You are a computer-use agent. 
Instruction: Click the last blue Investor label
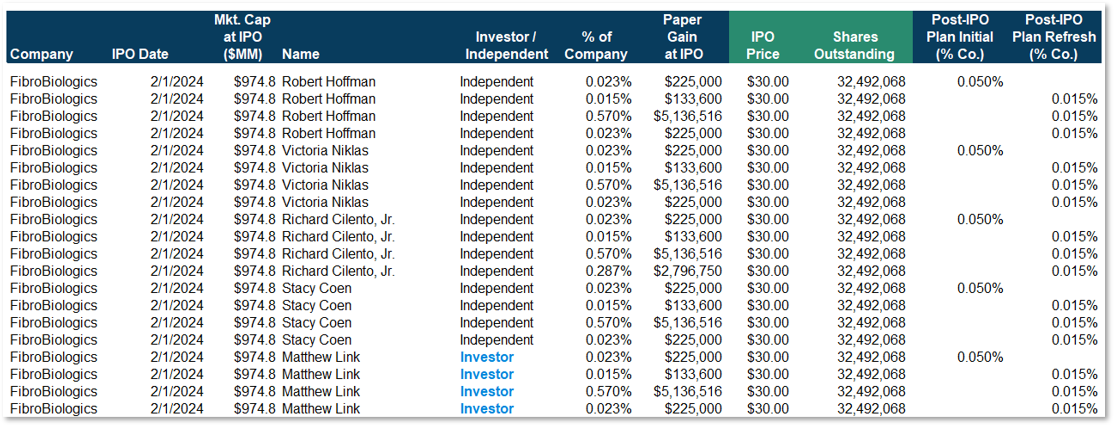coord(487,408)
